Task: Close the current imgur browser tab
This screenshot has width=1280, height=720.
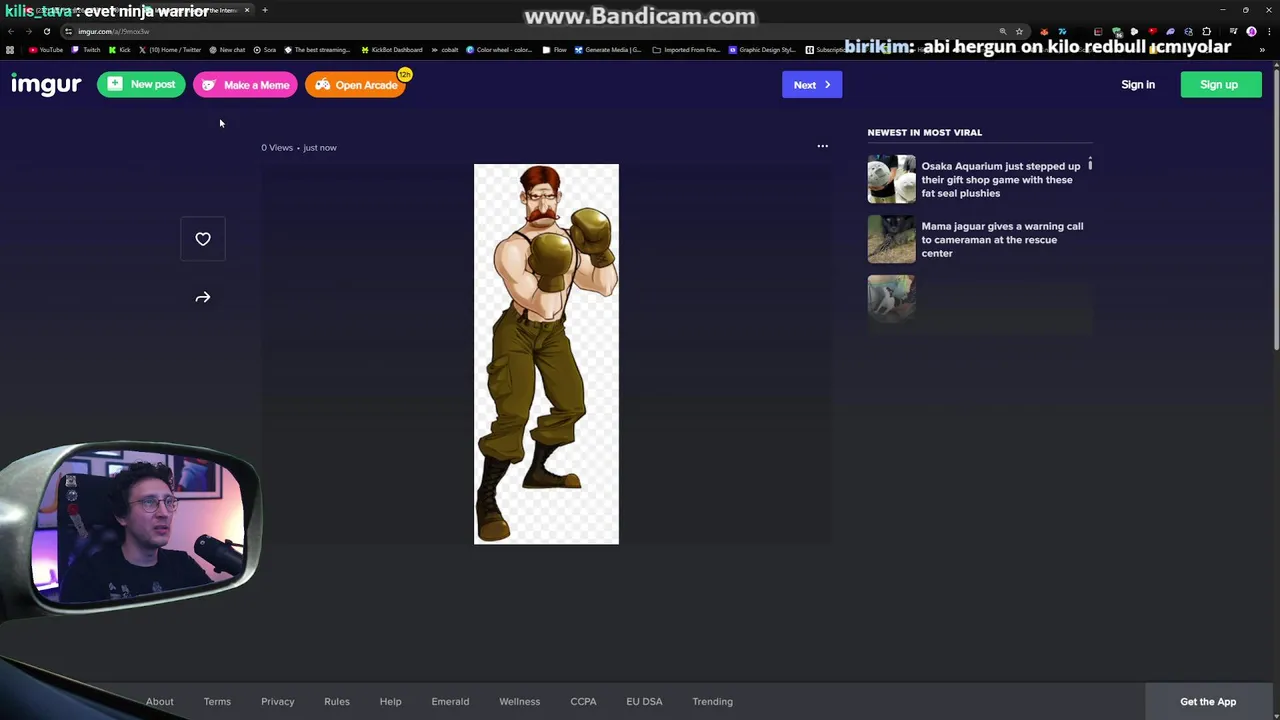Action: coord(247,10)
